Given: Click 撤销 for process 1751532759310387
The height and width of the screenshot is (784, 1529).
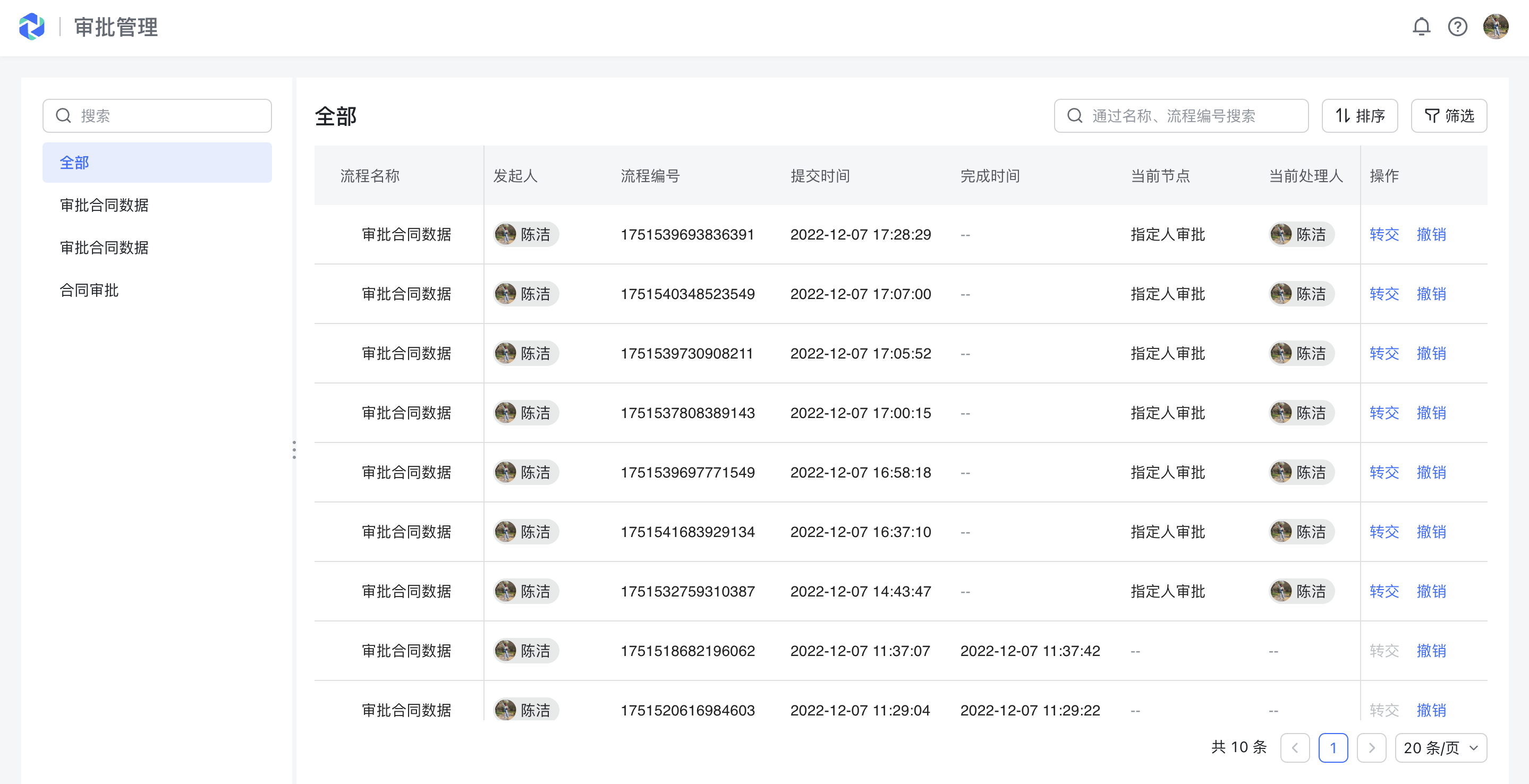Looking at the screenshot, I should coord(1431,591).
